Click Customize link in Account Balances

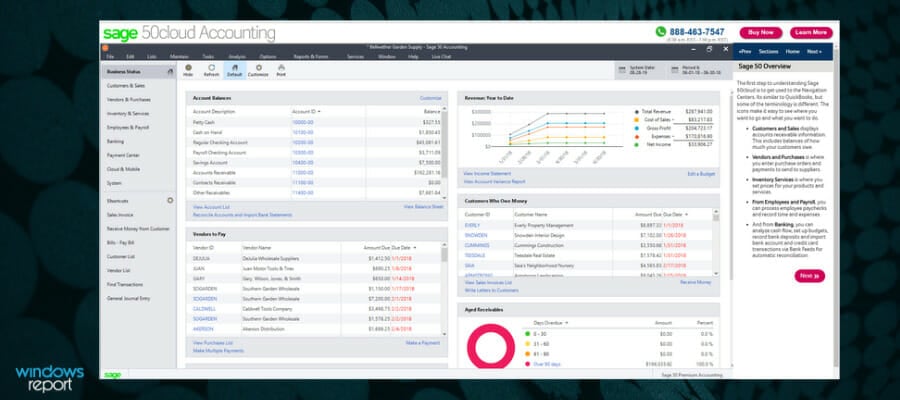pos(430,98)
